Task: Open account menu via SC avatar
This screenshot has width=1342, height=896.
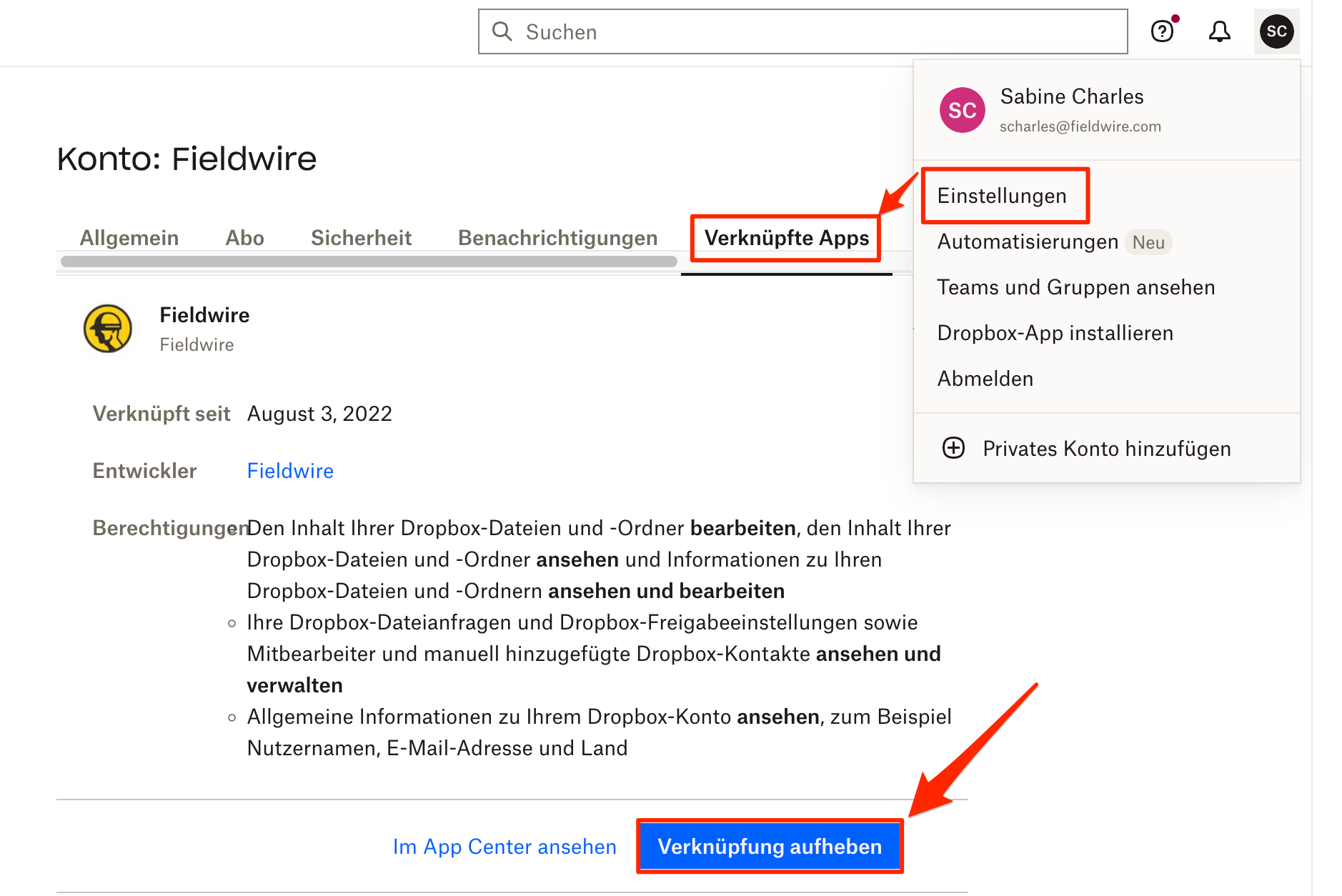Action: pyautogui.click(x=1276, y=31)
